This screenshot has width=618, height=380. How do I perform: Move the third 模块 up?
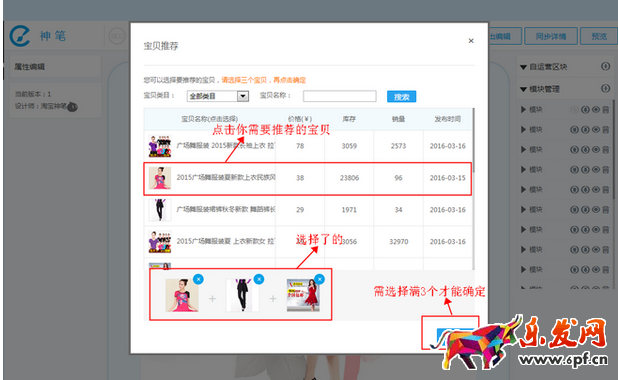click(575, 149)
